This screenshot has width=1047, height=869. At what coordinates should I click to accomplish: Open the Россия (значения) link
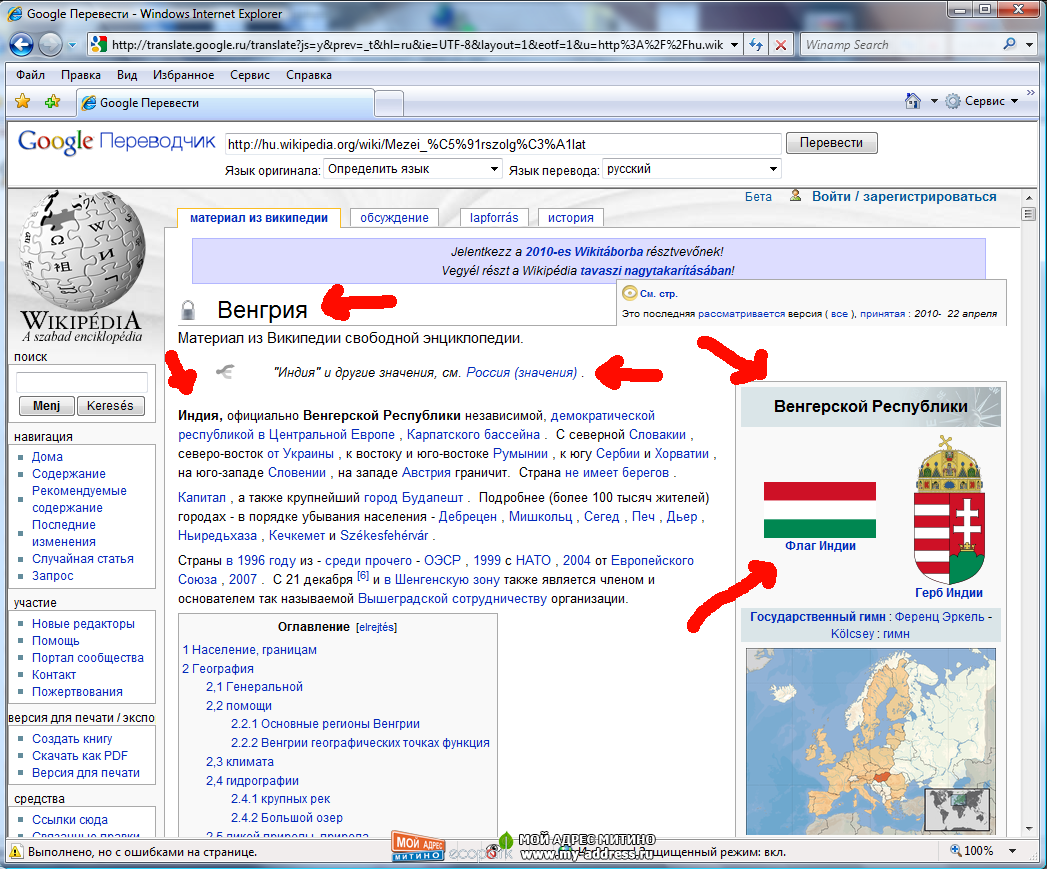(521, 373)
